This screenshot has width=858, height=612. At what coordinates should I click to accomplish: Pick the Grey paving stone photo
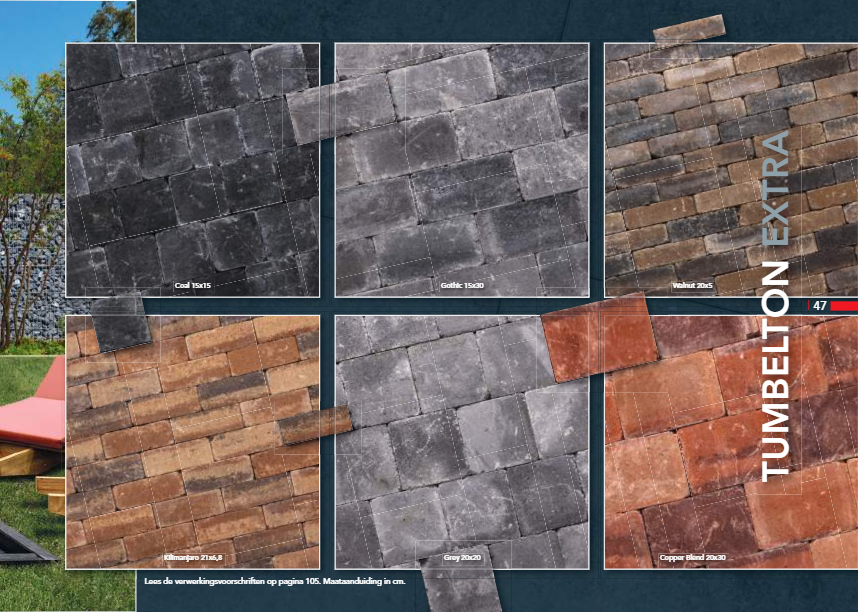[x=462, y=442]
